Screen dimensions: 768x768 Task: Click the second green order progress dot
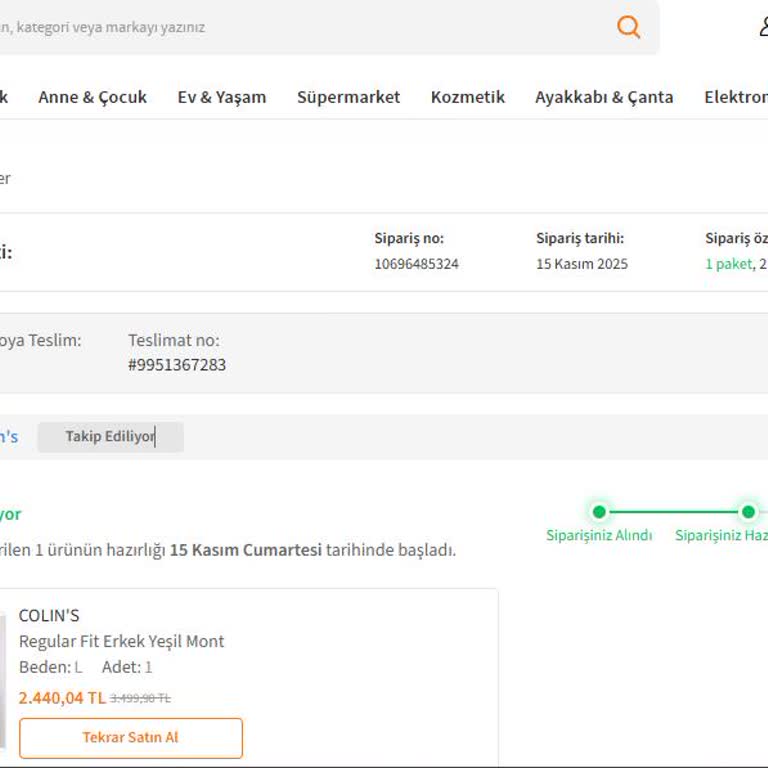(x=747, y=512)
